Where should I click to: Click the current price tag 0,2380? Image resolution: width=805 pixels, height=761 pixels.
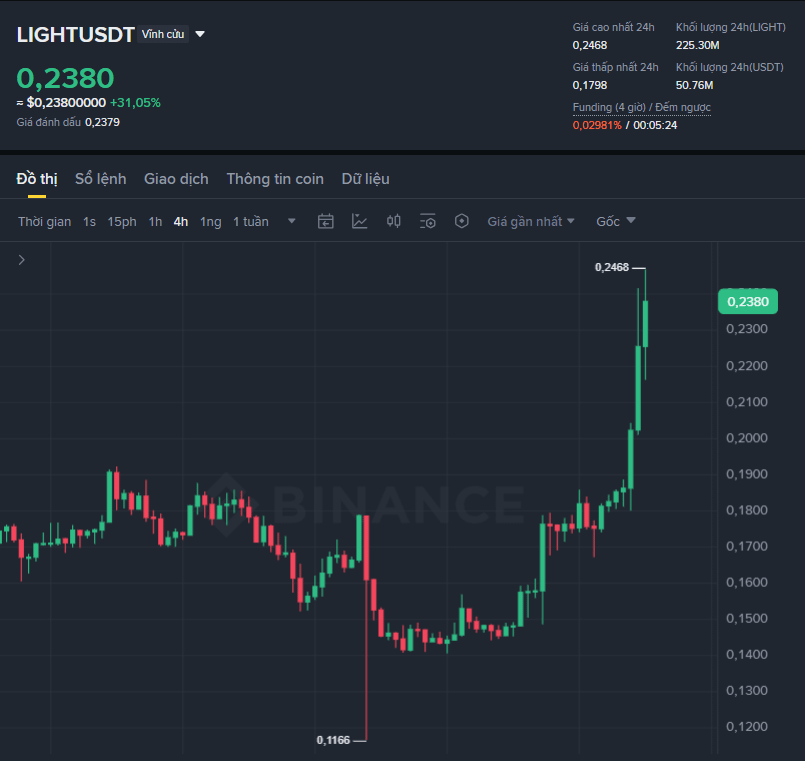pyautogui.click(x=748, y=301)
